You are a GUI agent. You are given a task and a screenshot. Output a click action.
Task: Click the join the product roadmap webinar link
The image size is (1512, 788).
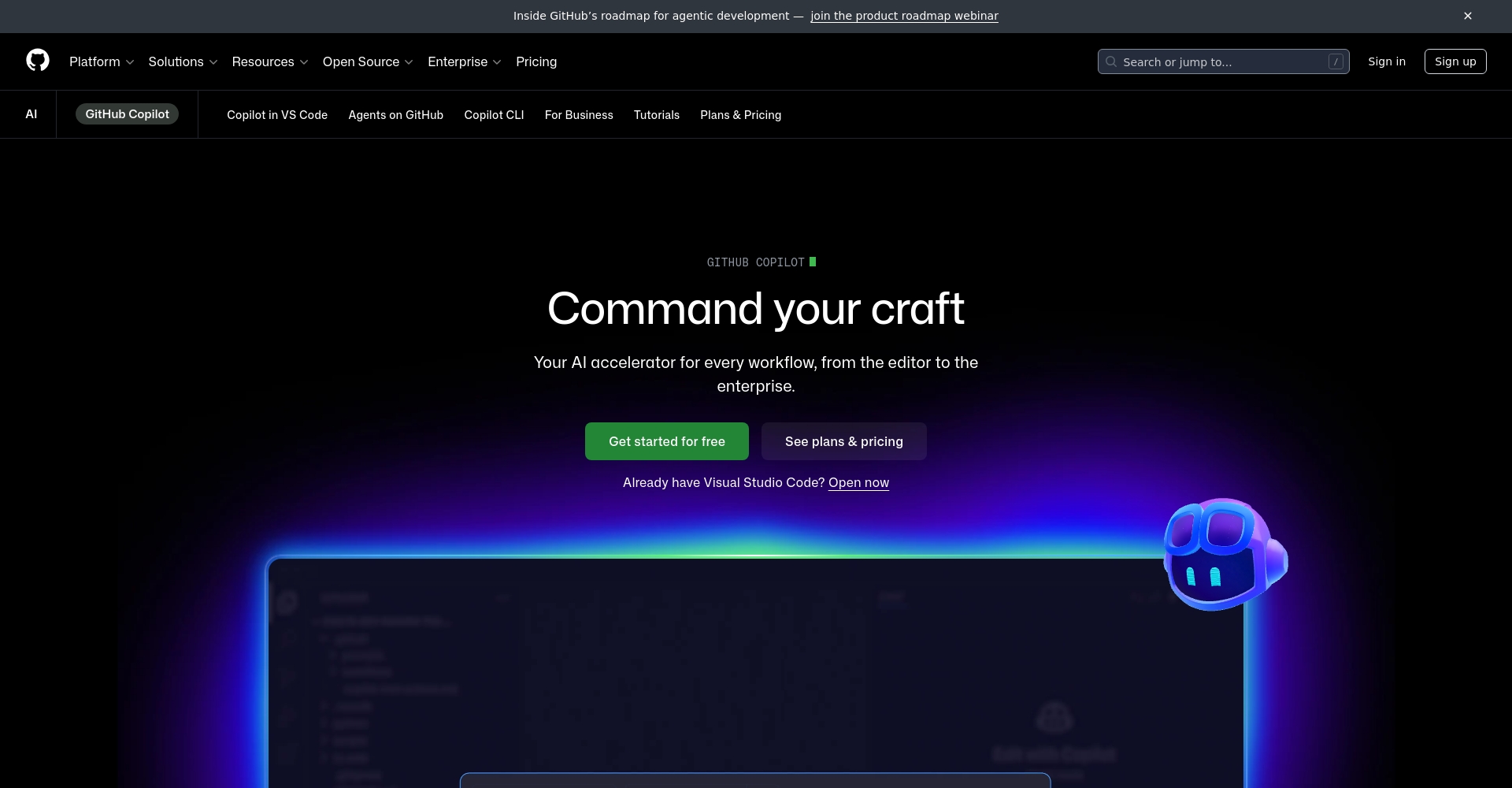903,16
